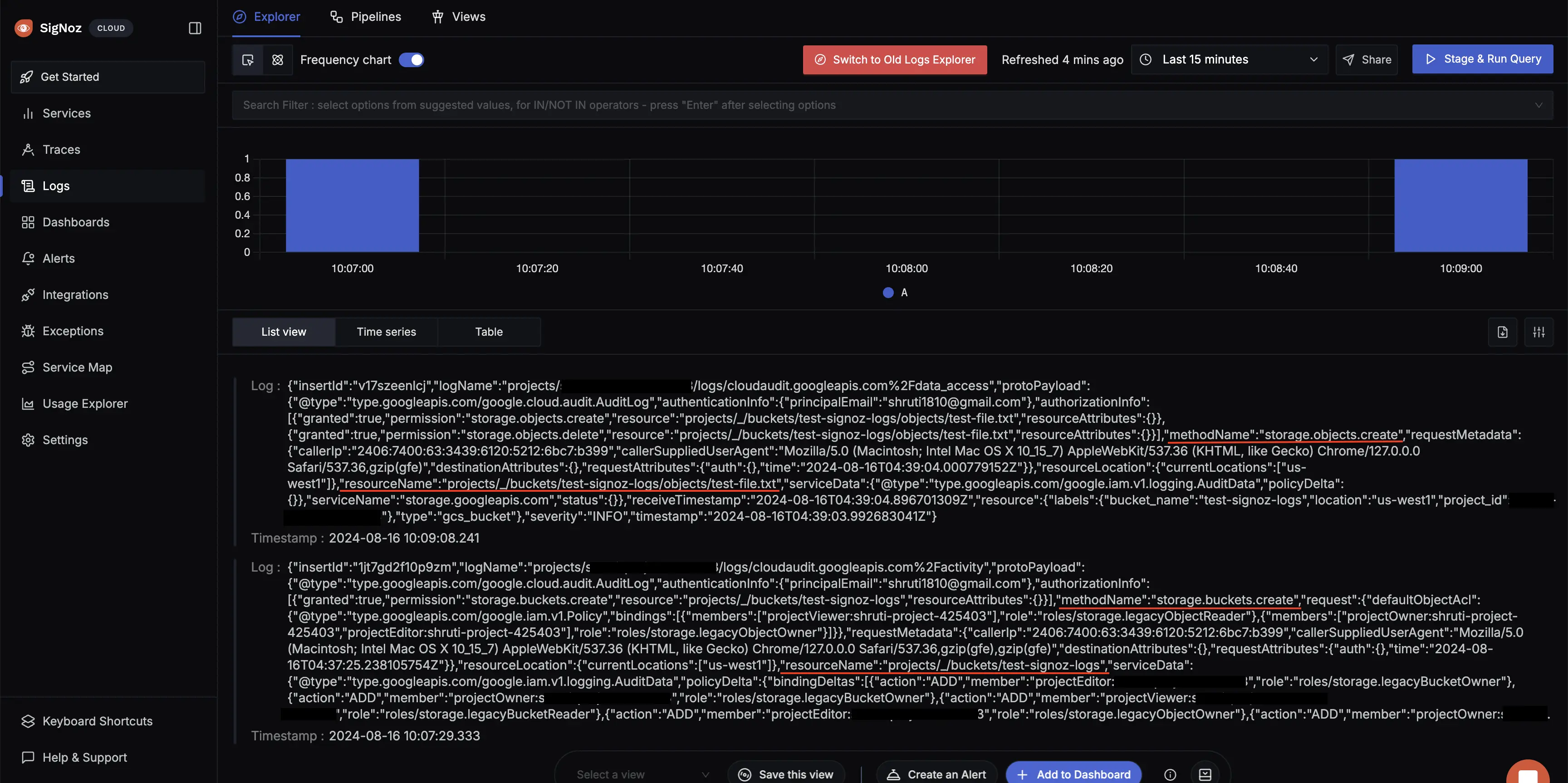Select the Table tab
The image size is (1568, 783).
489,332
